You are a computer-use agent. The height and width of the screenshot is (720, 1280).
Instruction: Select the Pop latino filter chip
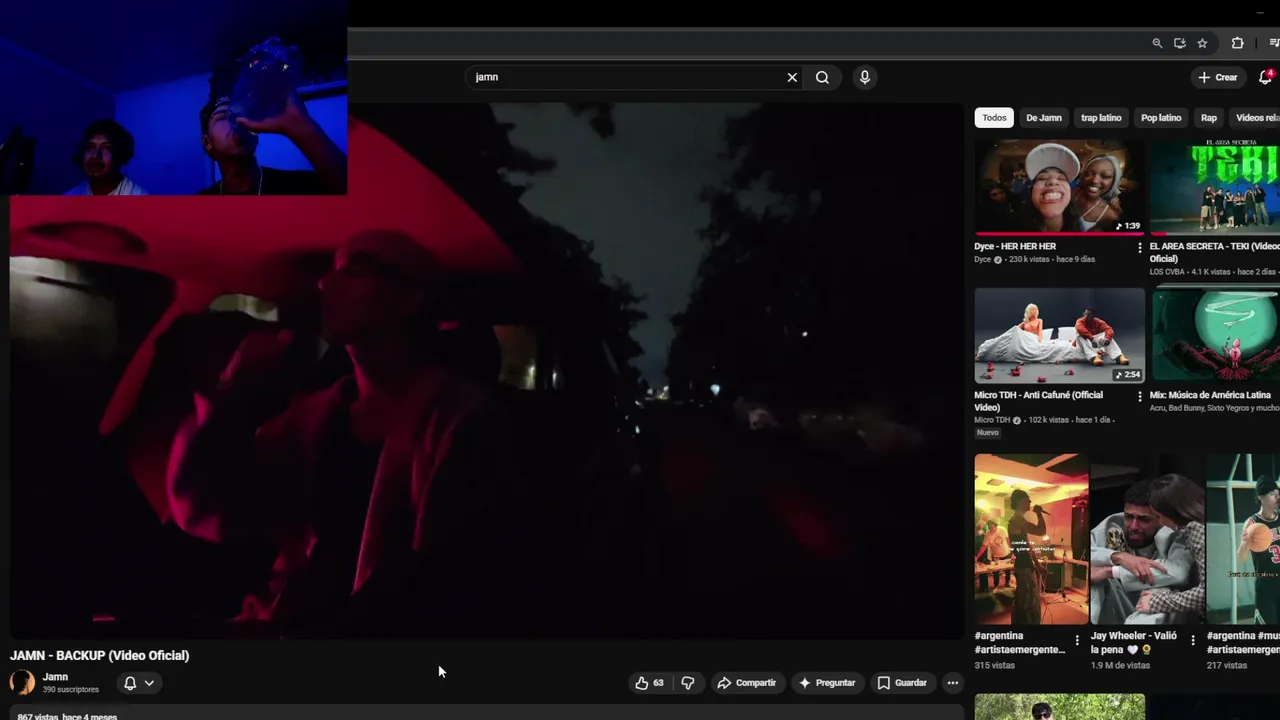(1161, 118)
